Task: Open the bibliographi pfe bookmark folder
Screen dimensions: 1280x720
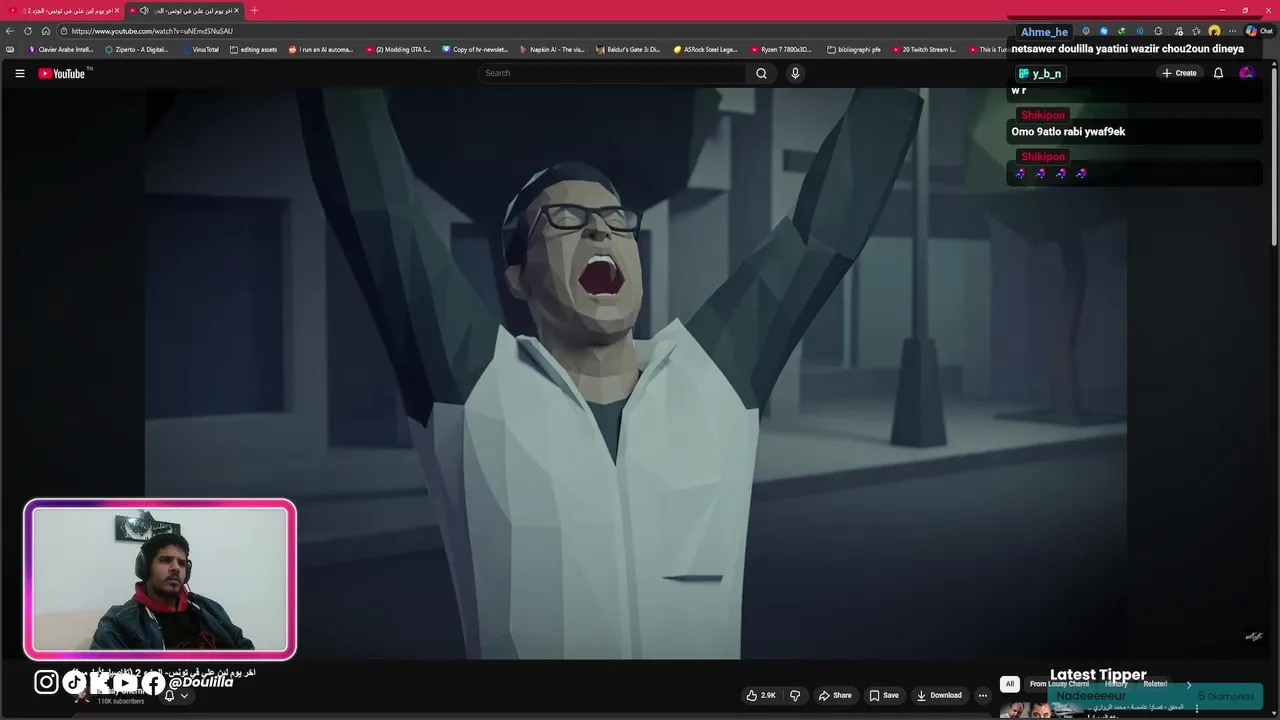Action: click(x=854, y=49)
